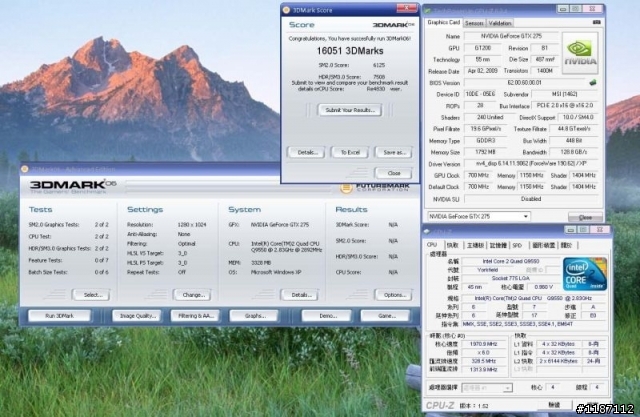This screenshot has width=640, height=417.
Task: Click the Subvendor value 'MSI (1462)'
Action: [x=564, y=94]
